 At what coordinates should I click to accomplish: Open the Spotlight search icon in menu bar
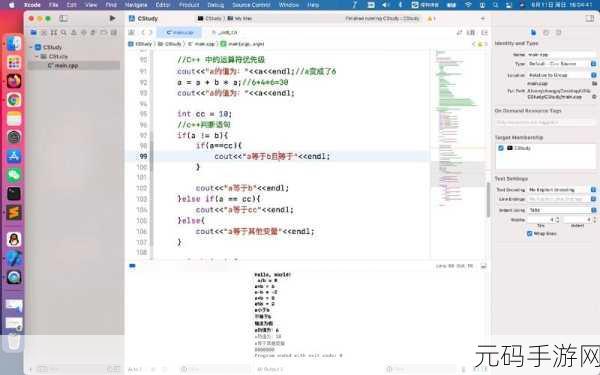point(496,5)
